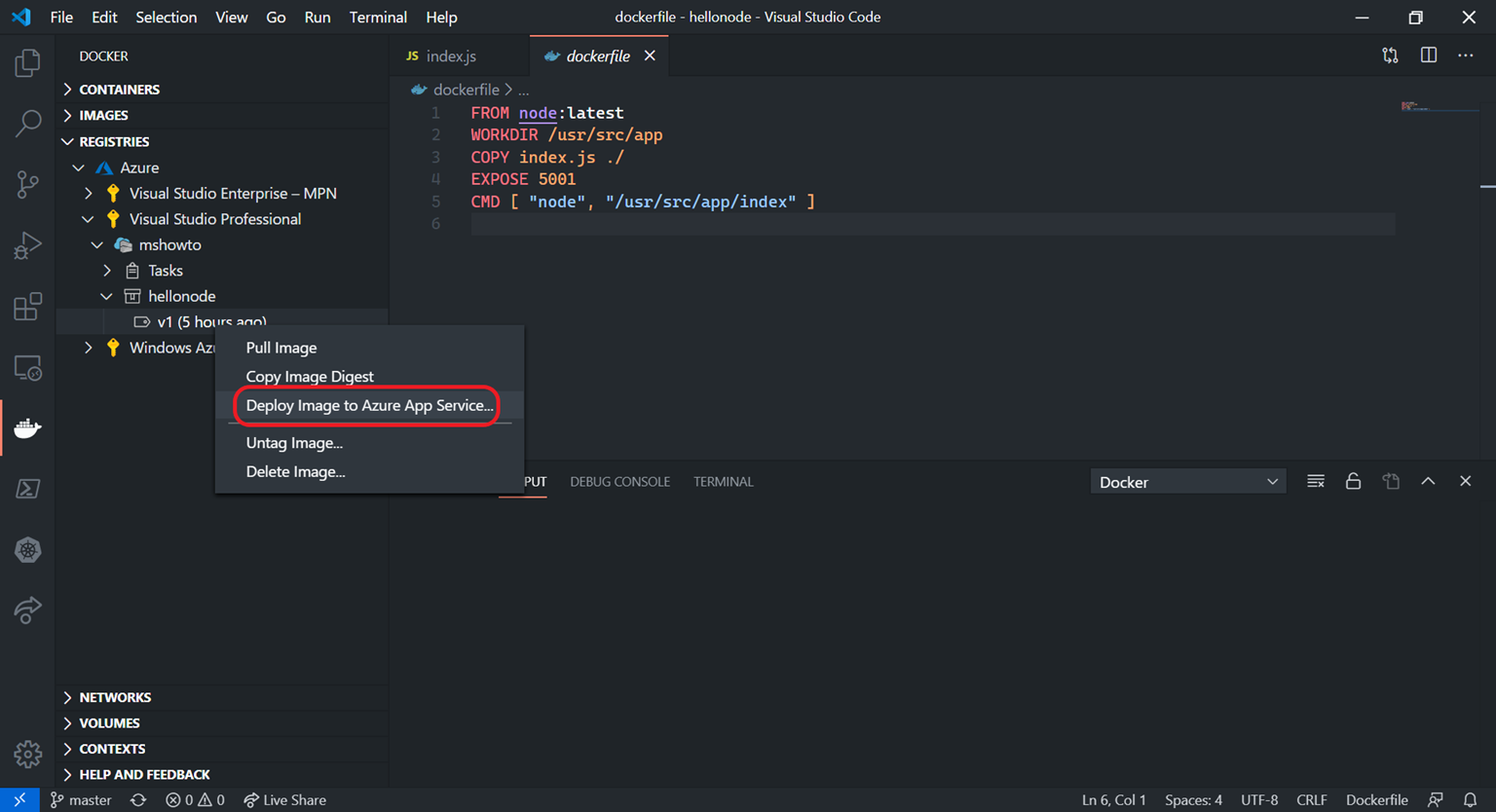1496x812 pixels.
Task: Collapse the hellonode repository
Action: (x=107, y=296)
